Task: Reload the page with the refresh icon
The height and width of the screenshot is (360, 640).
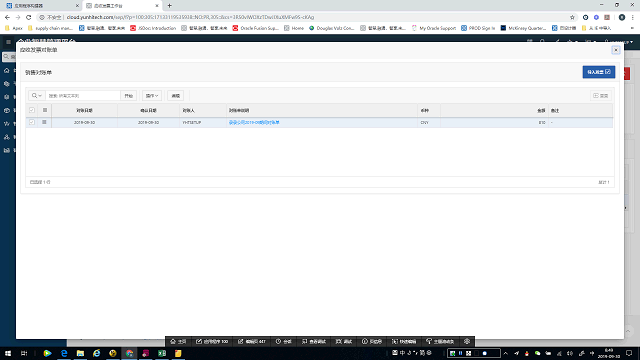Action: 29,17
